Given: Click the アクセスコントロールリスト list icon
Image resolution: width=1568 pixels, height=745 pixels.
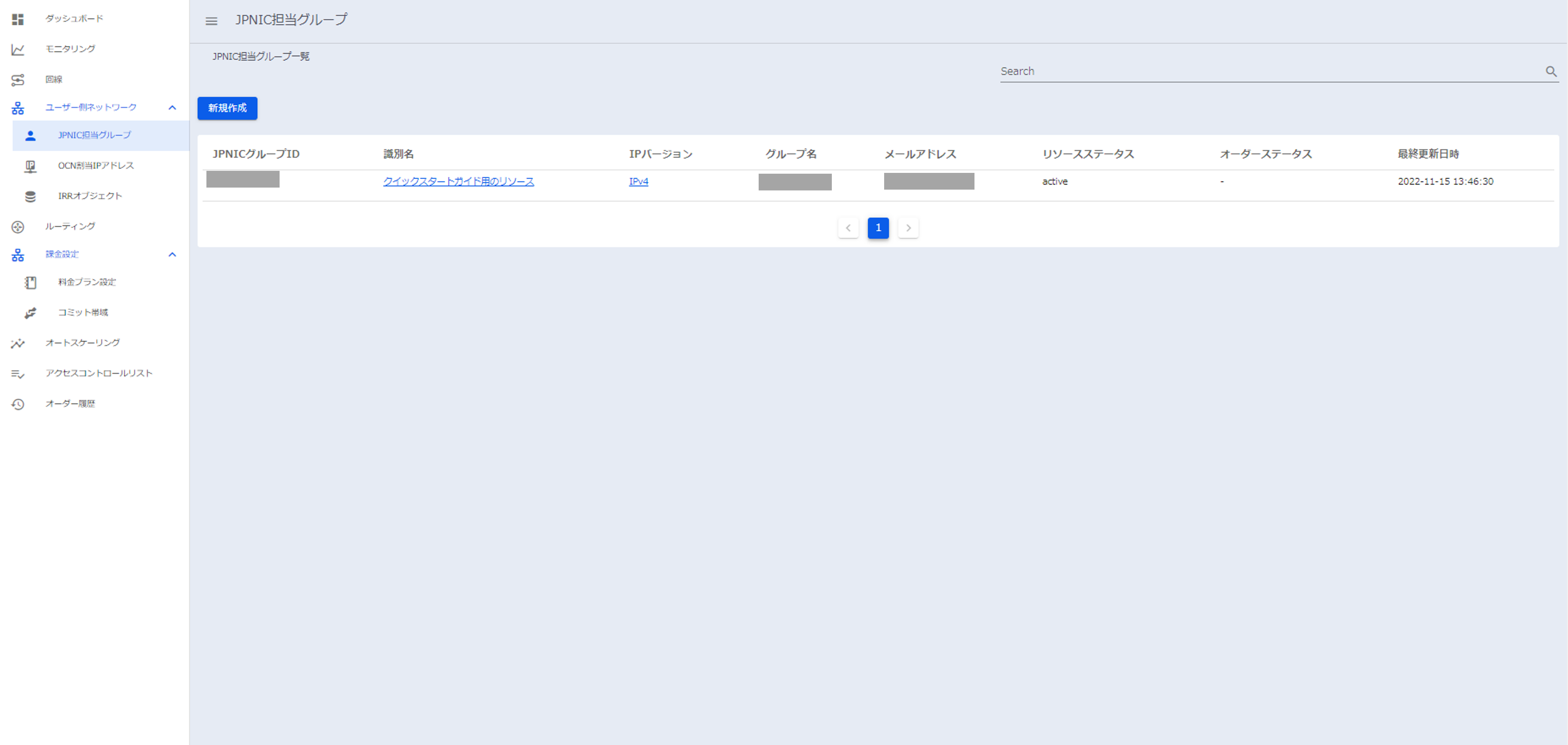Looking at the screenshot, I should pyautogui.click(x=18, y=374).
